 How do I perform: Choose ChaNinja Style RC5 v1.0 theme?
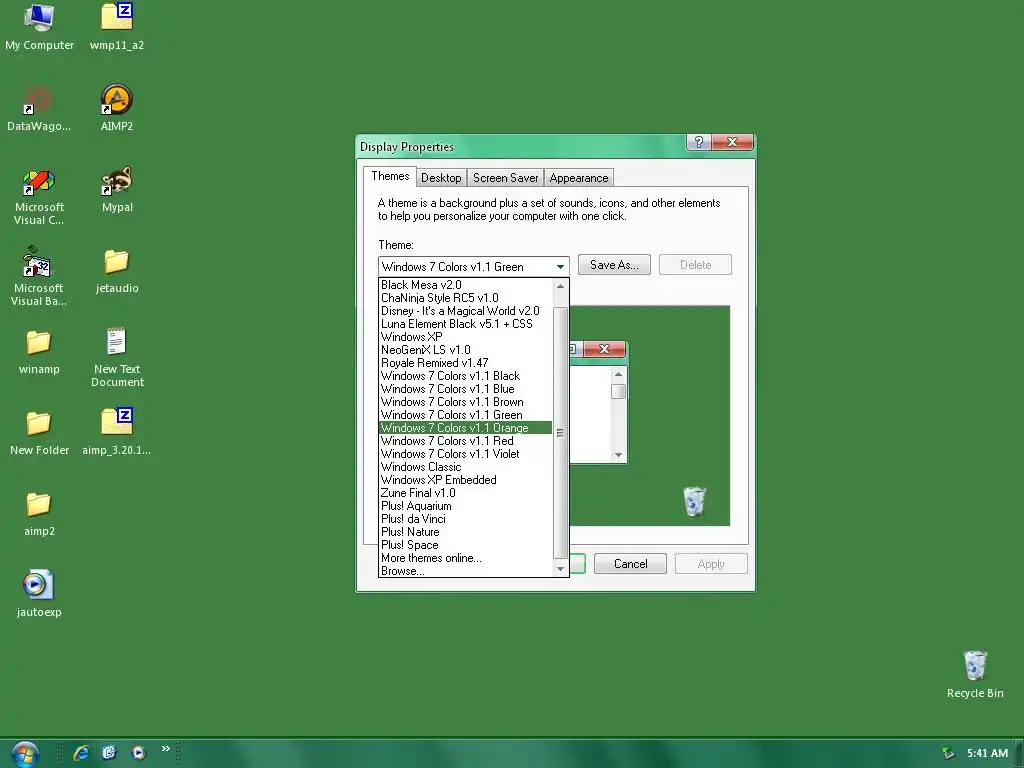coord(465,298)
